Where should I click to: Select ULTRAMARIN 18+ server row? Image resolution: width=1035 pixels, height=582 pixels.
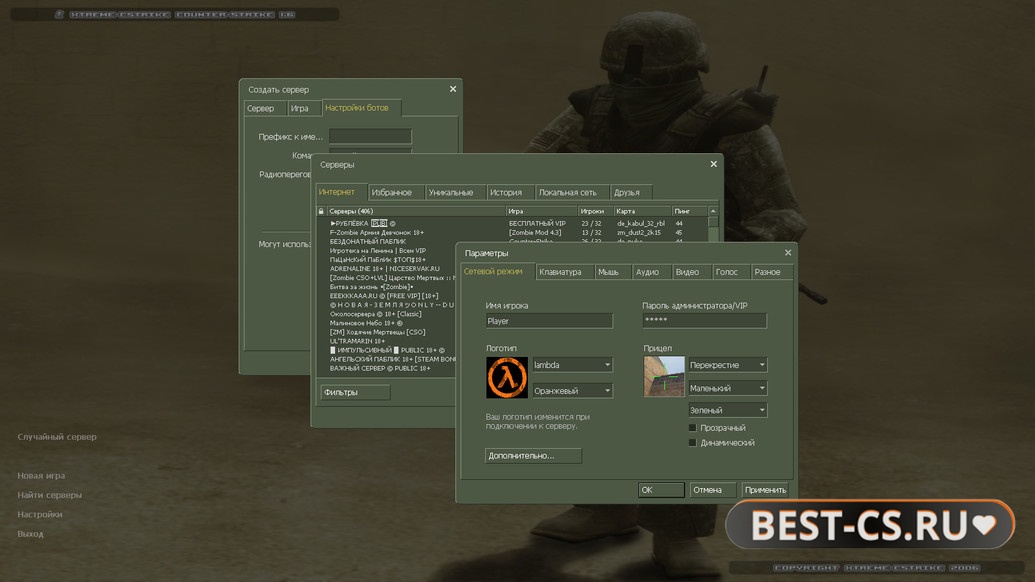point(387,341)
